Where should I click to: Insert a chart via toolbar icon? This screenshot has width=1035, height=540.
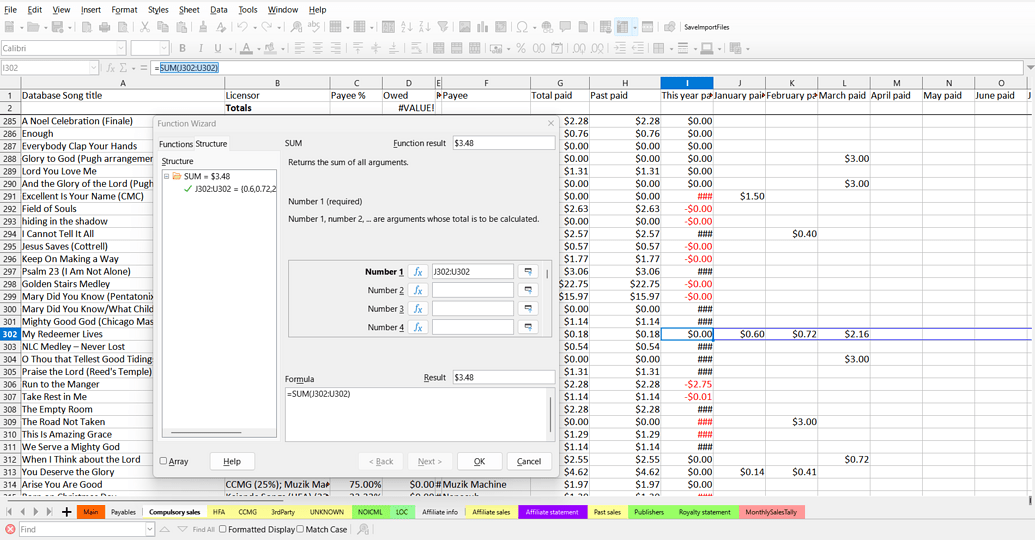pos(483,27)
